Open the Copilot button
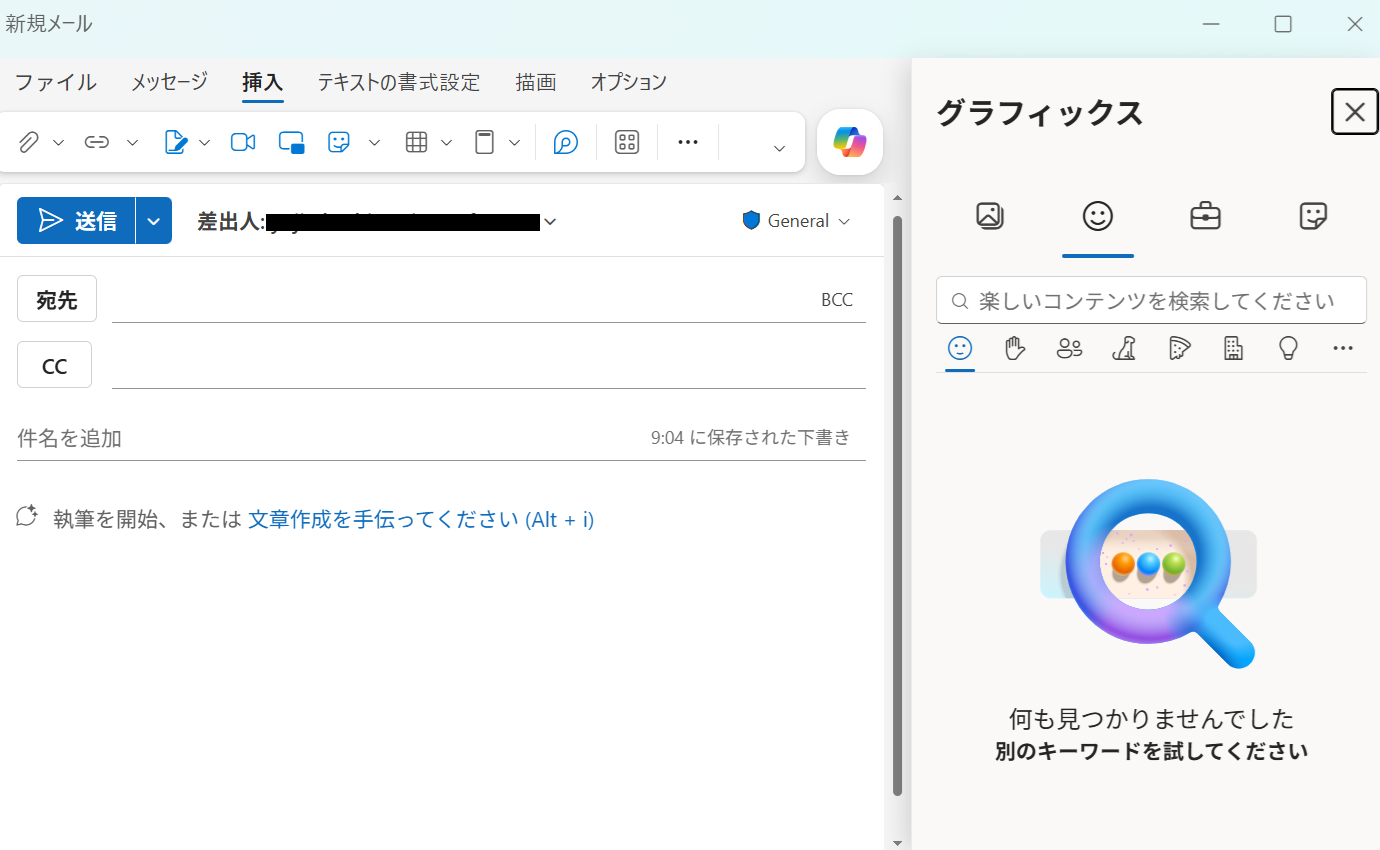 (x=850, y=142)
